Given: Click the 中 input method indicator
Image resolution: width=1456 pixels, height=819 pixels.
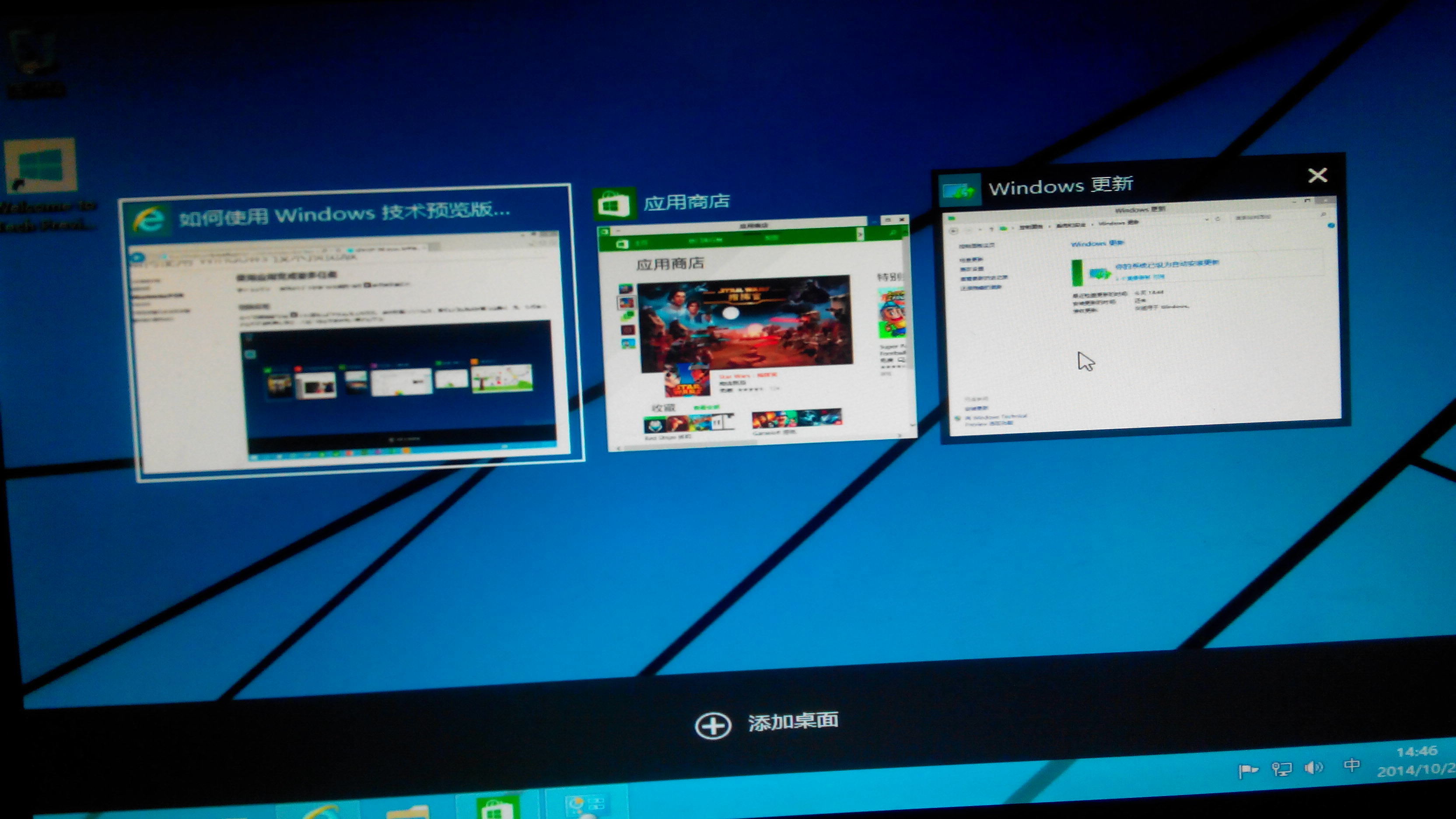Looking at the screenshot, I should pyautogui.click(x=1351, y=765).
